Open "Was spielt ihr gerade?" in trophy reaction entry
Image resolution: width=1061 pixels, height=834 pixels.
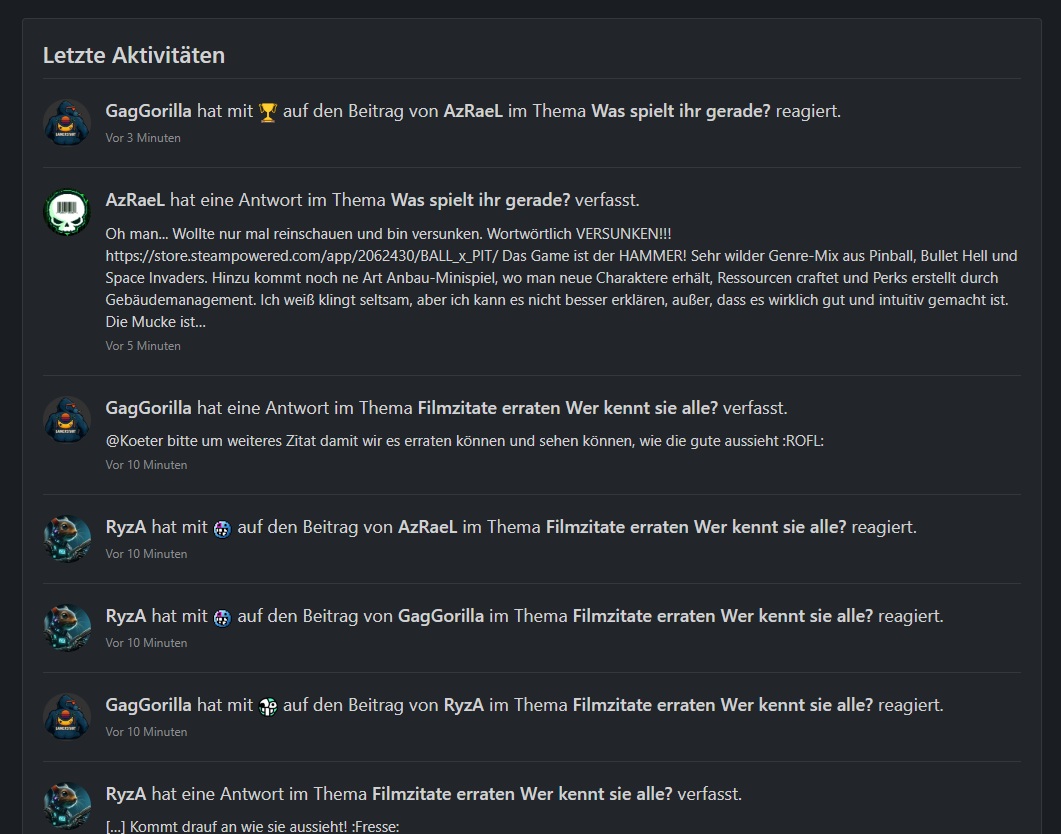tap(681, 111)
